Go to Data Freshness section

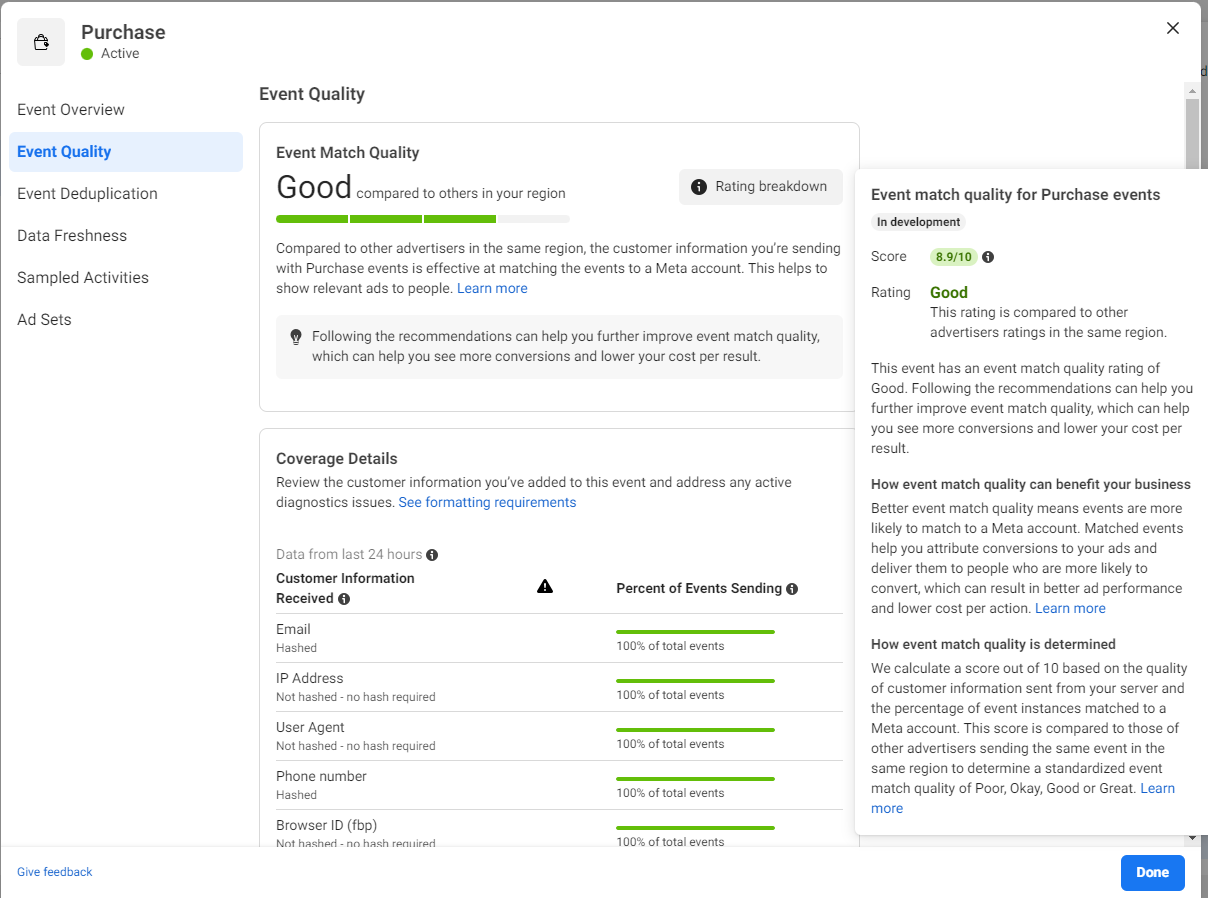[72, 236]
